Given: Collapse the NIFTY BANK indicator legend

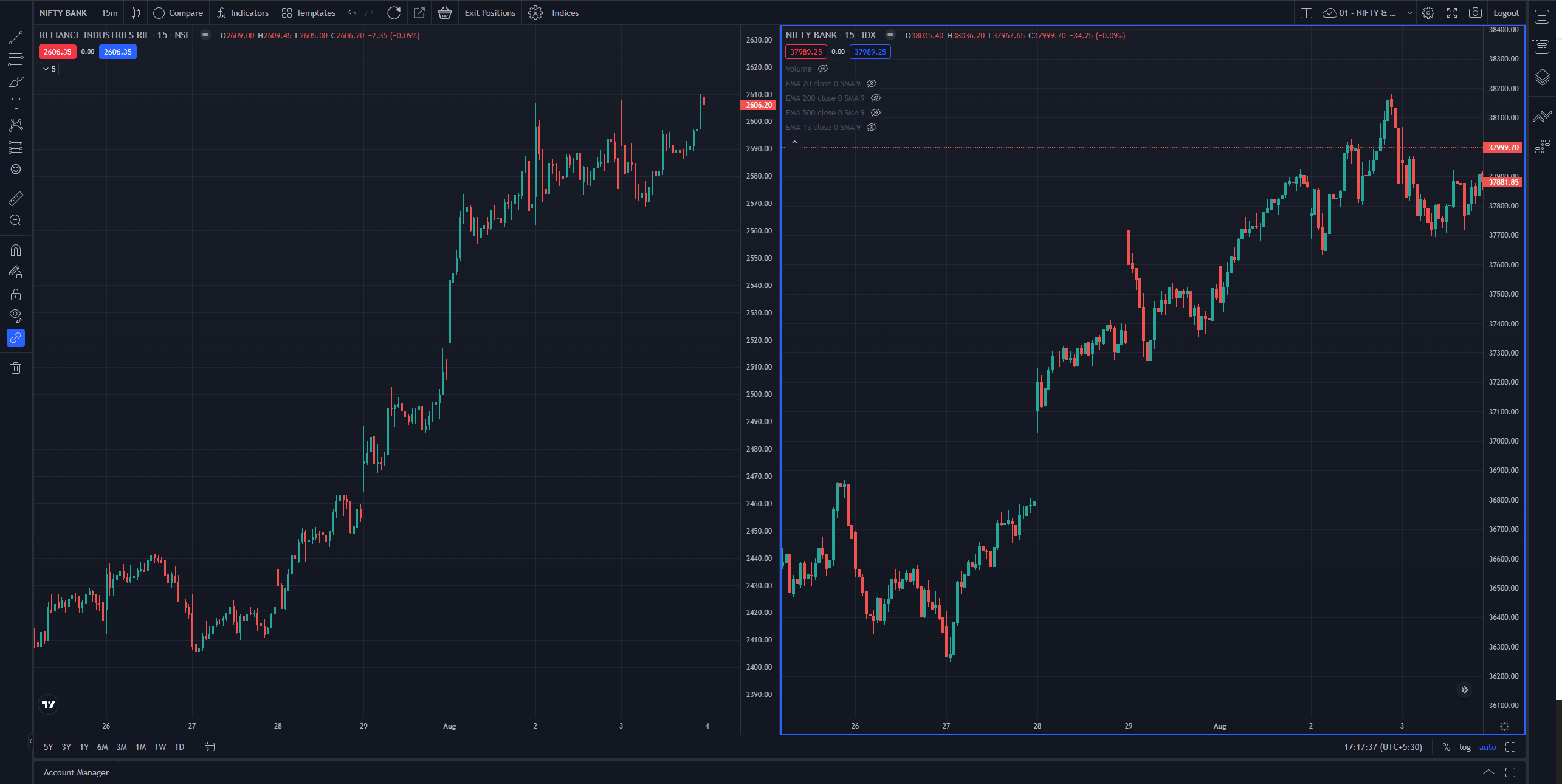Looking at the screenshot, I should pyautogui.click(x=794, y=142).
